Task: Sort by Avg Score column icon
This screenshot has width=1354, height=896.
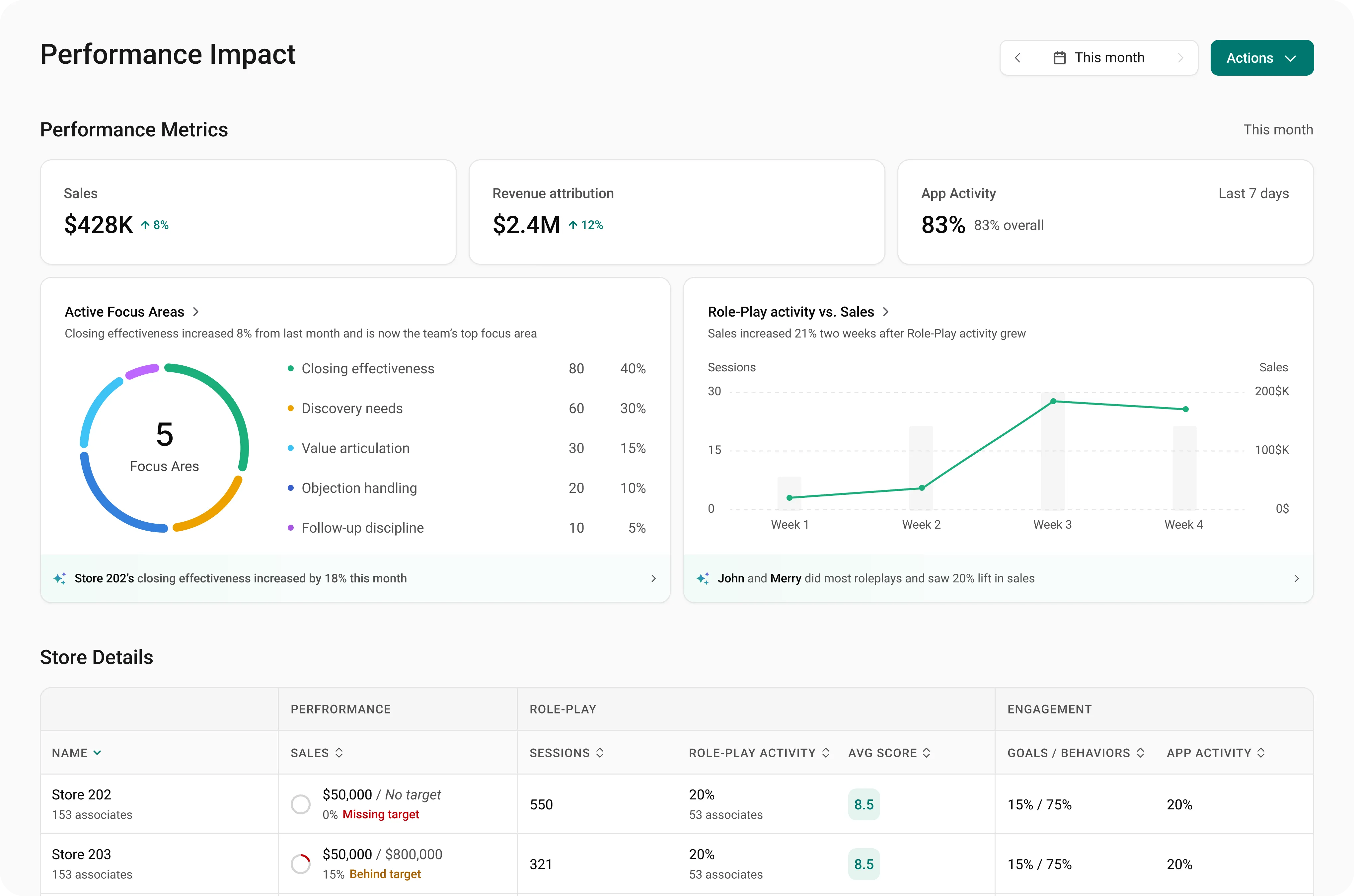Action: tap(926, 753)
